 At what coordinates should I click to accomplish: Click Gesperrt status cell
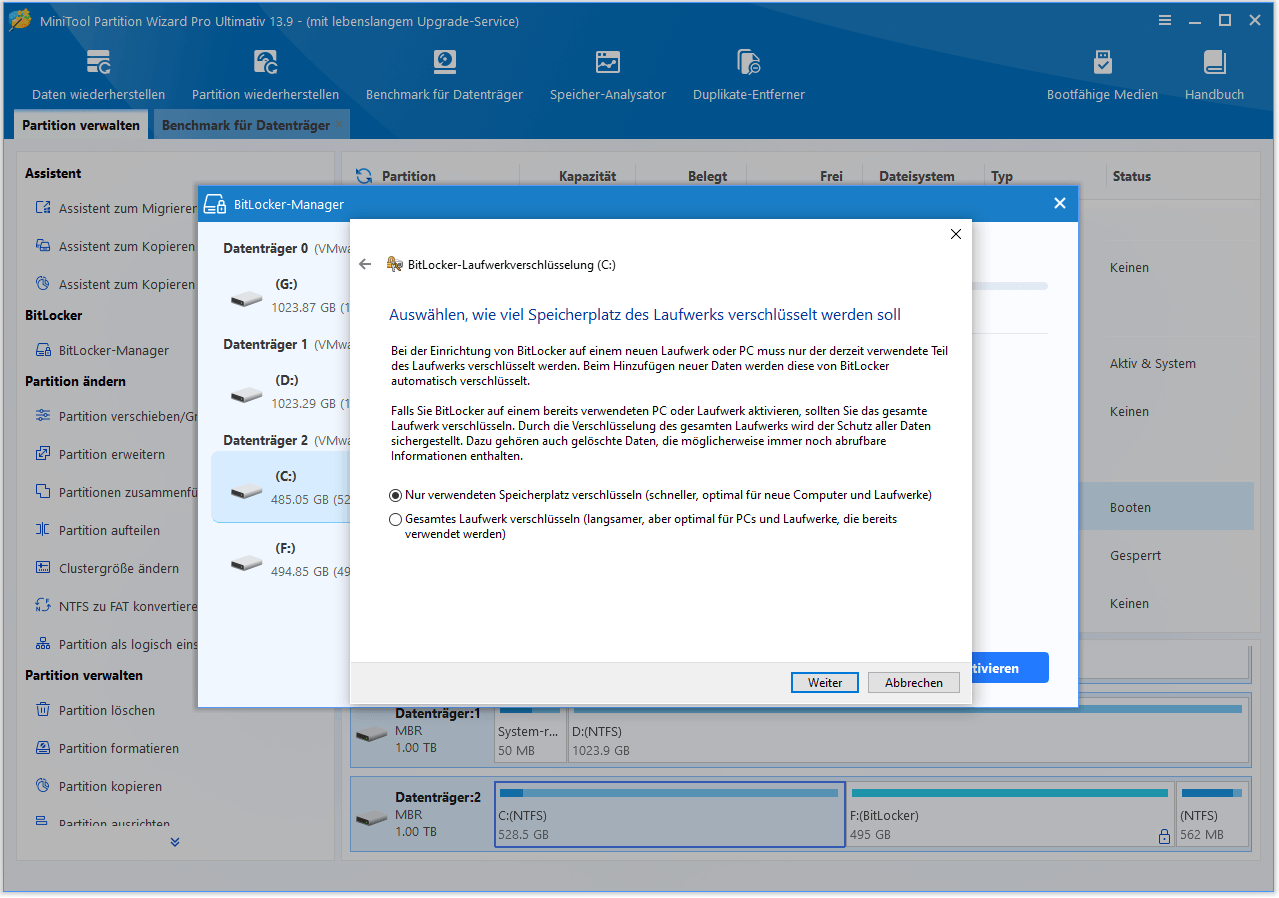tap(1135, 556)
